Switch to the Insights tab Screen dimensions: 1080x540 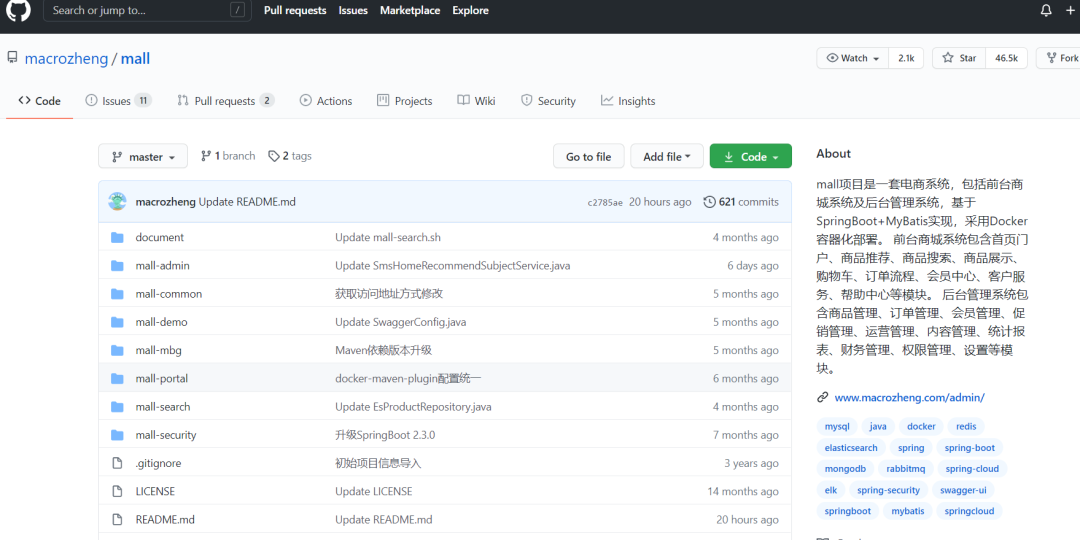(628, 101)
